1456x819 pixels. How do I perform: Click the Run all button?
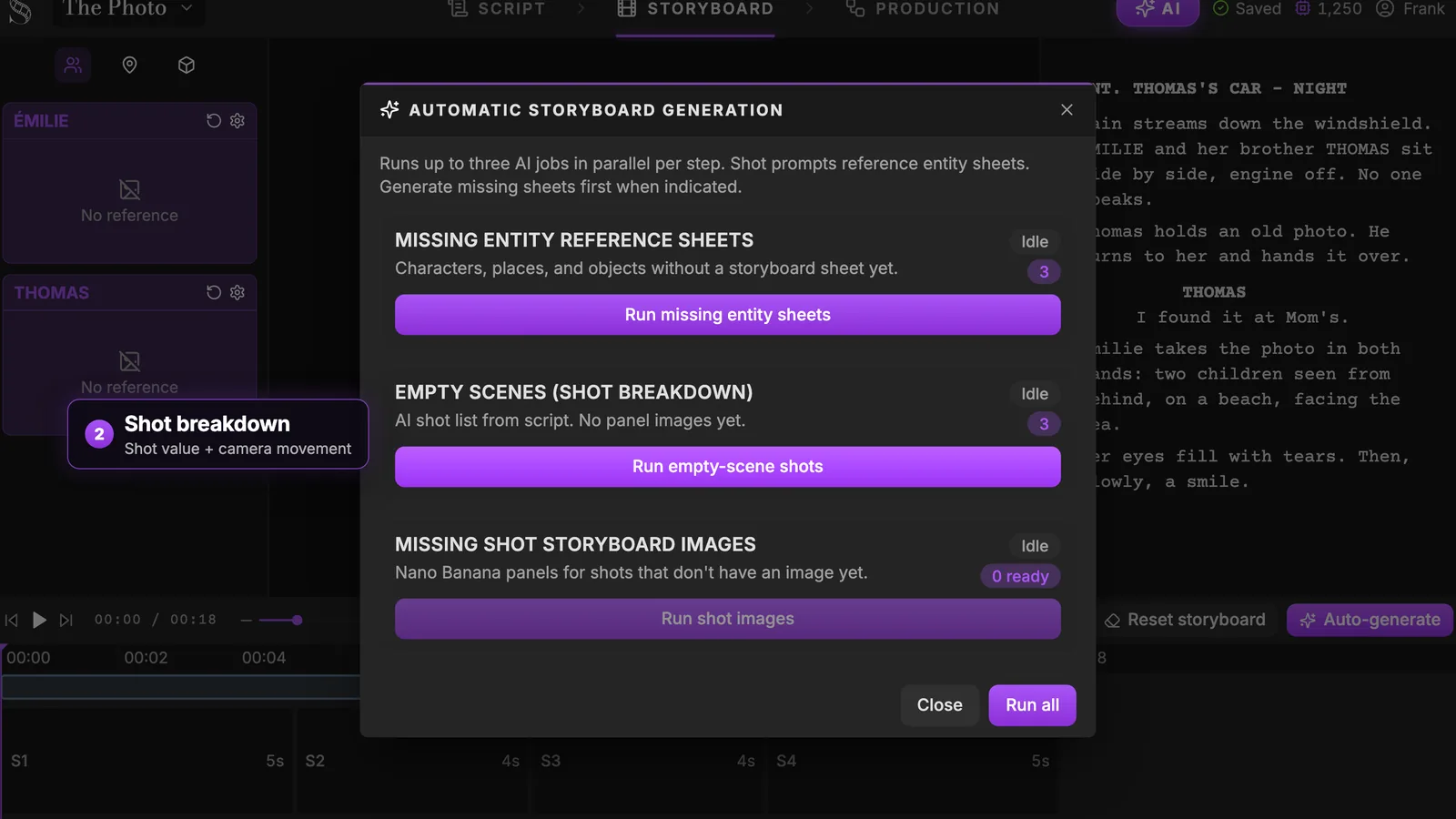pos(1032,705)
